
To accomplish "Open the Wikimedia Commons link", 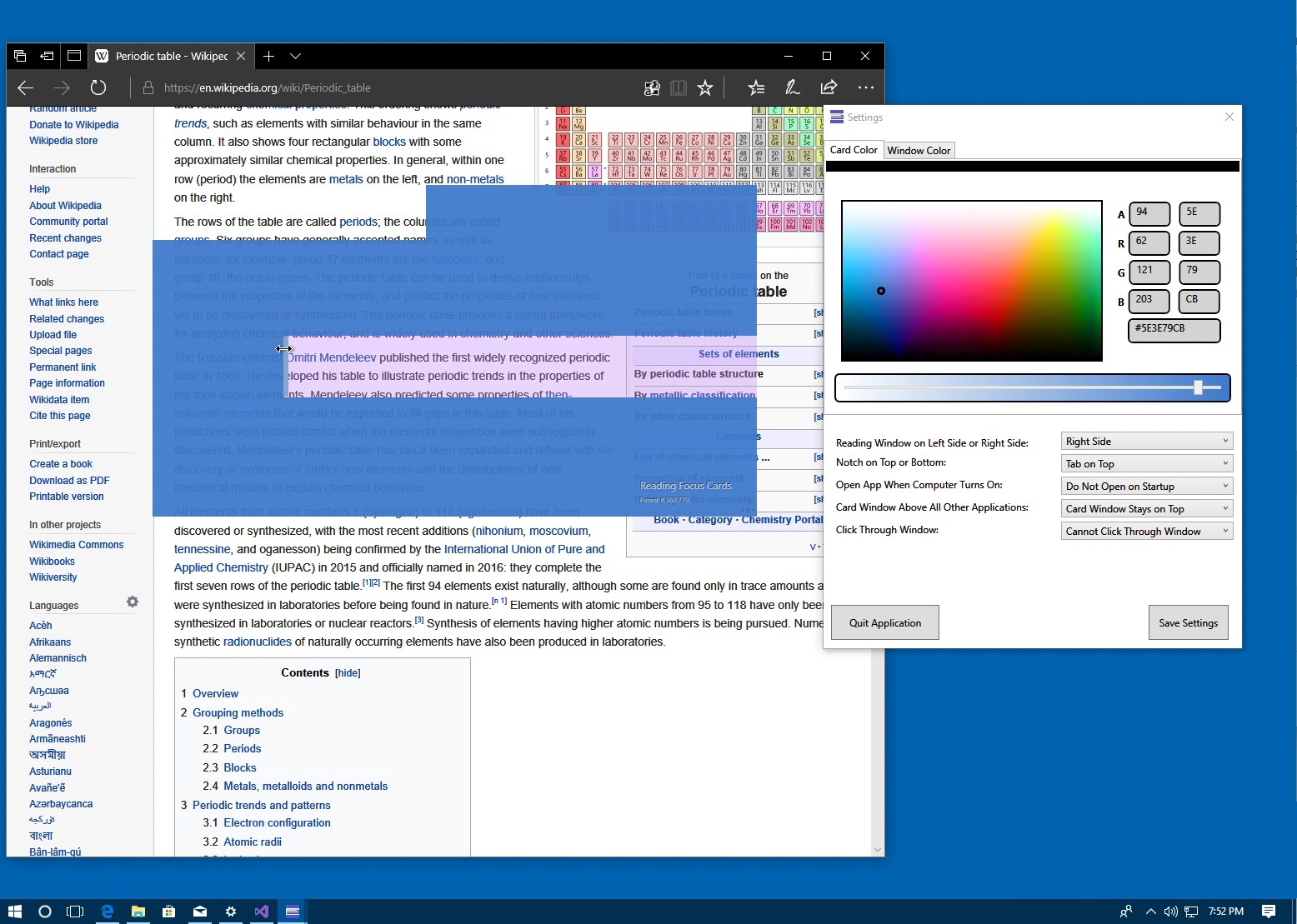I will coord(77,545).
